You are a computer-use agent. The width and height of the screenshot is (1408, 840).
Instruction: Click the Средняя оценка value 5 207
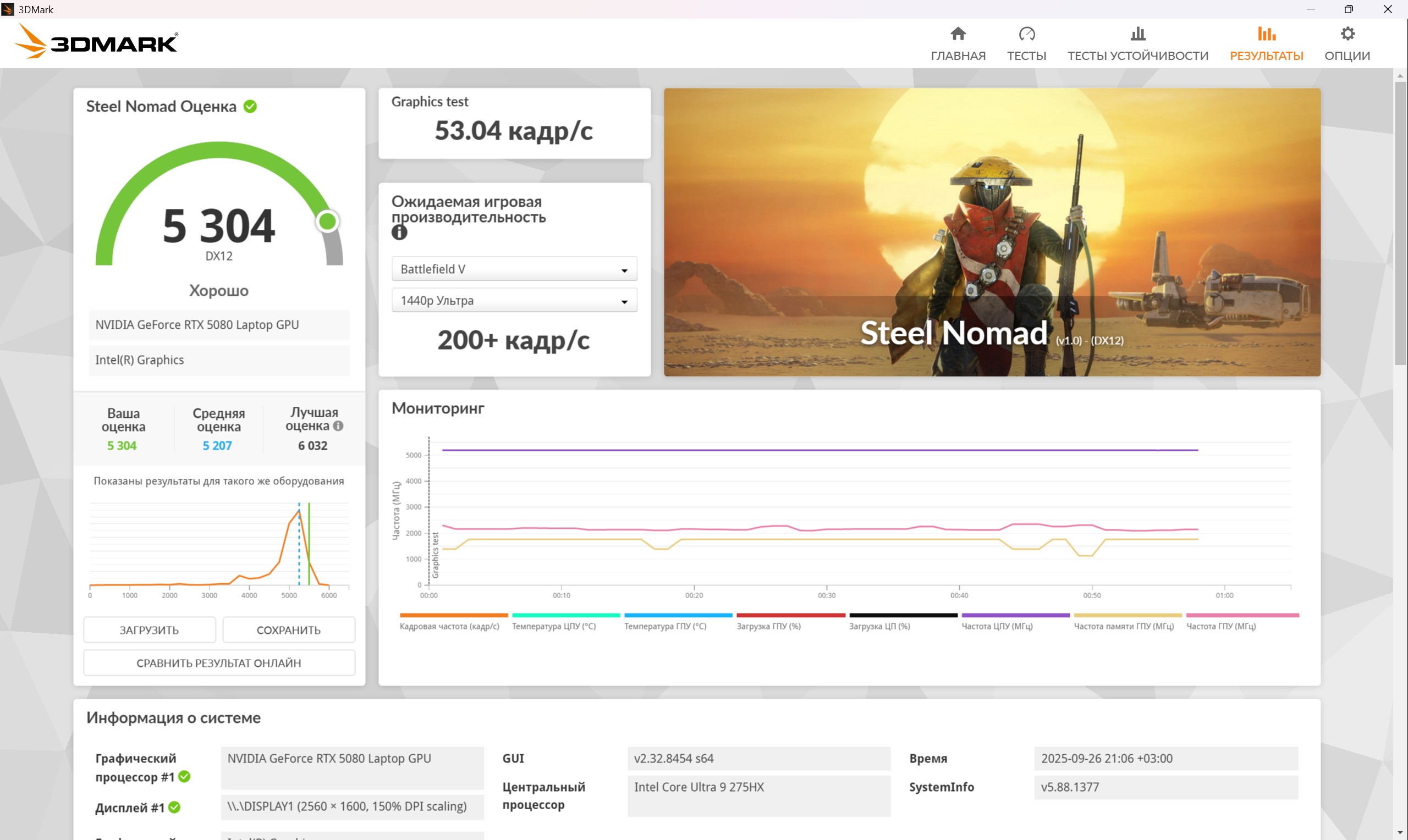pos(217,445)
